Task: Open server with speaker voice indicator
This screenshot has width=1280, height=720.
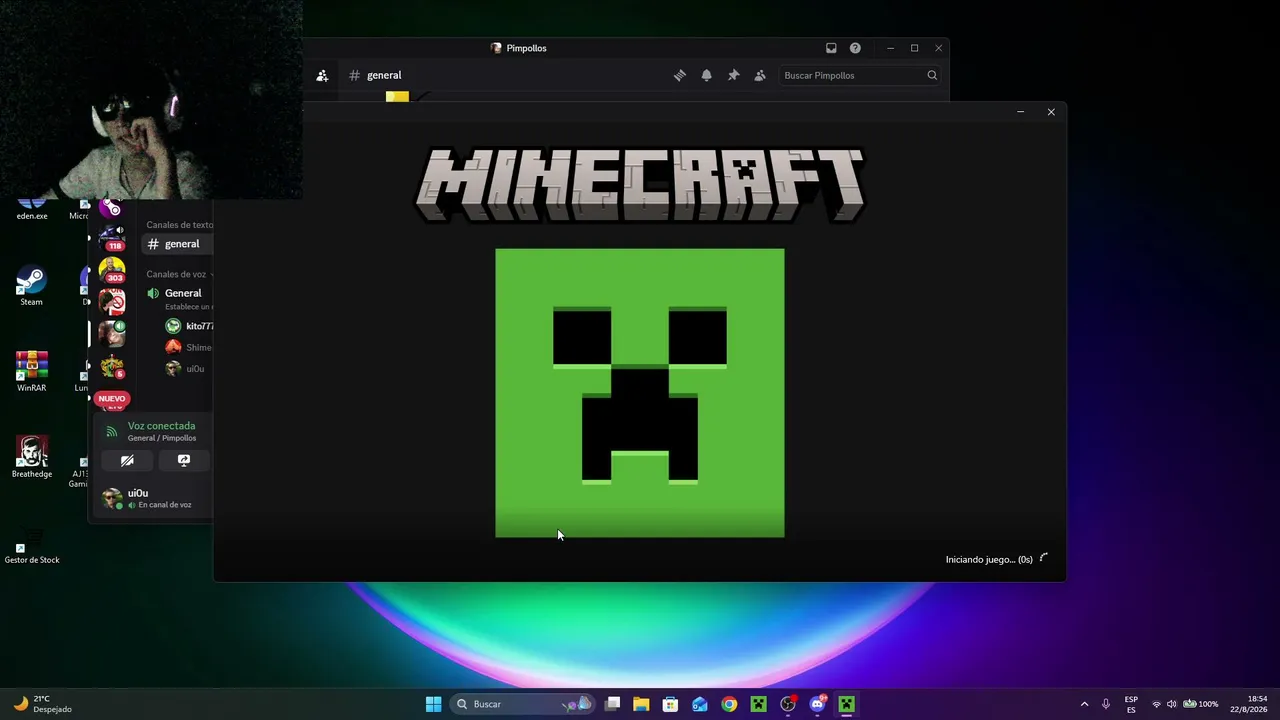Action: pos(112,334)
